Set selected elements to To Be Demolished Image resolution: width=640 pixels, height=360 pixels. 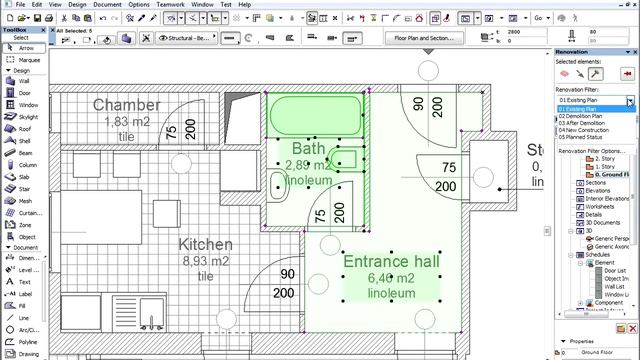580,74
